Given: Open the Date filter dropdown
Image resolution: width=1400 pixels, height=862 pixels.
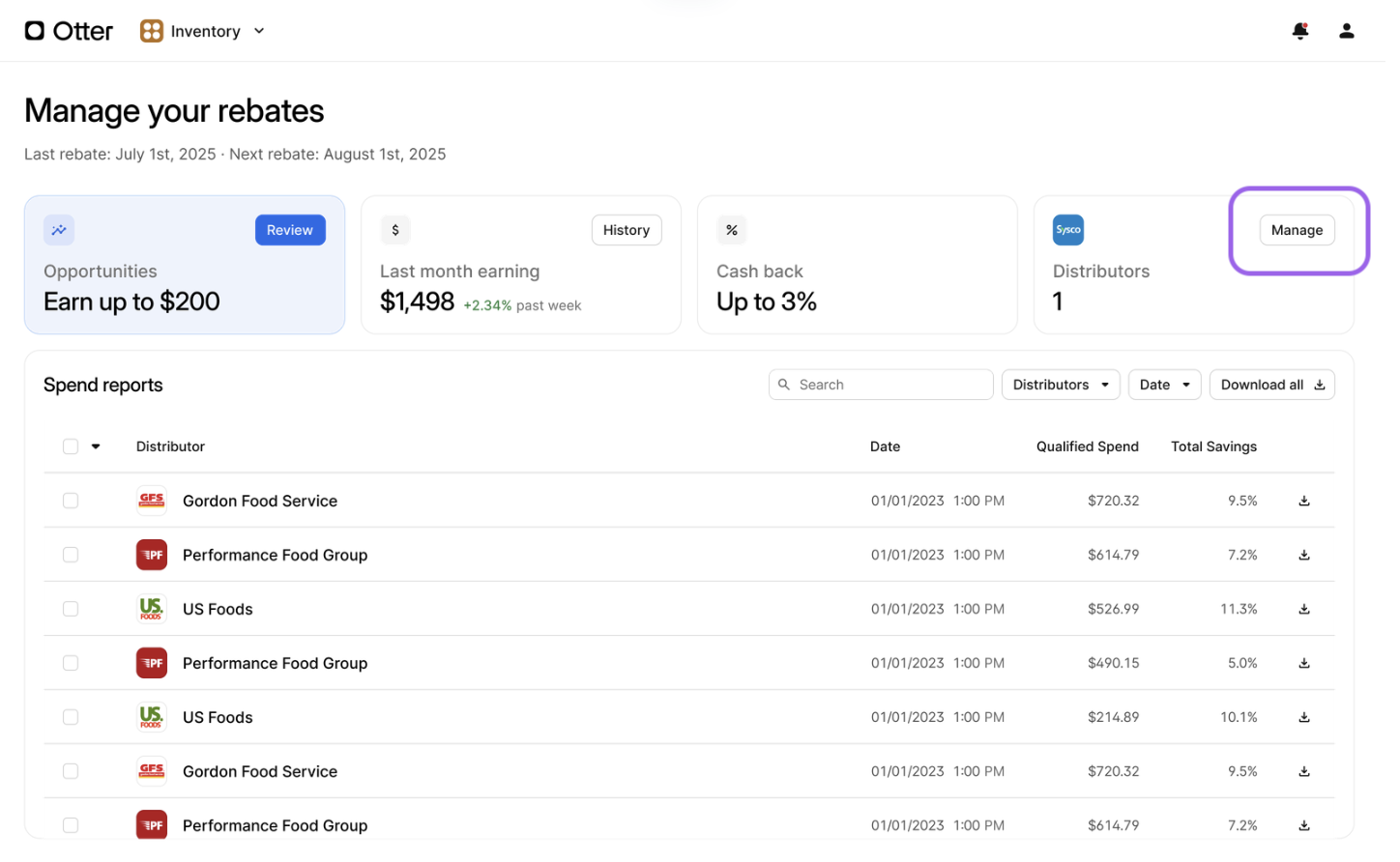Looking at the screenshot, I should click(1164, 384).
